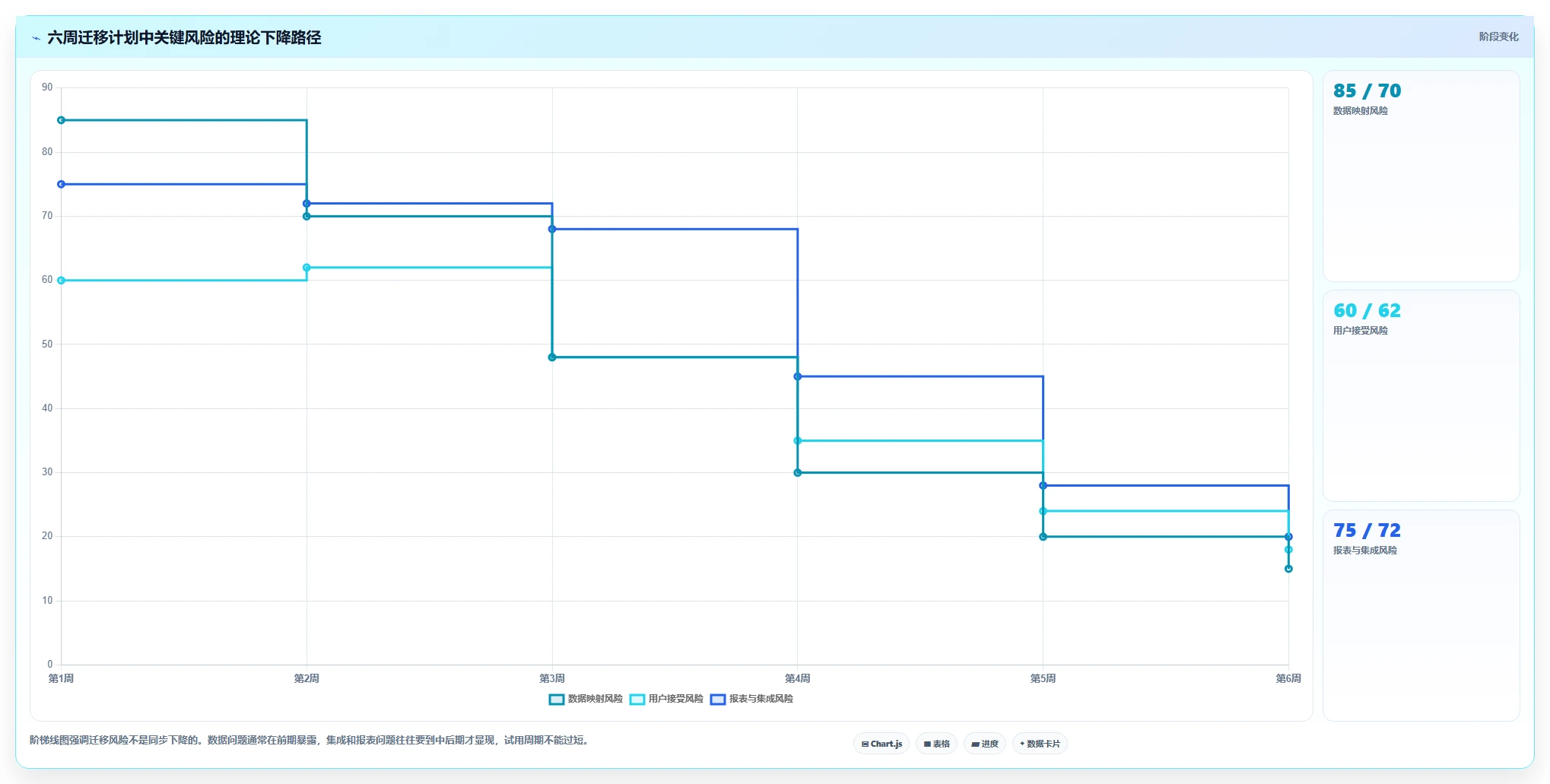1550x784 pixels.
Task: Select 报表与集成风险 point at 第3周
Action: pyautogui.click(x=552, y=229)
